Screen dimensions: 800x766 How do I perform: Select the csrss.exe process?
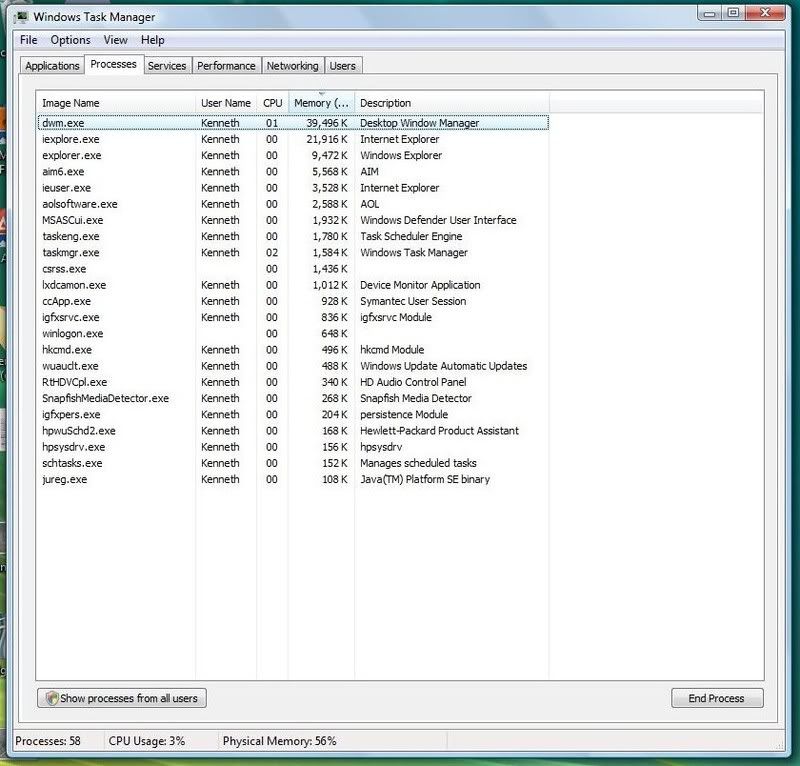click(293, 269)
